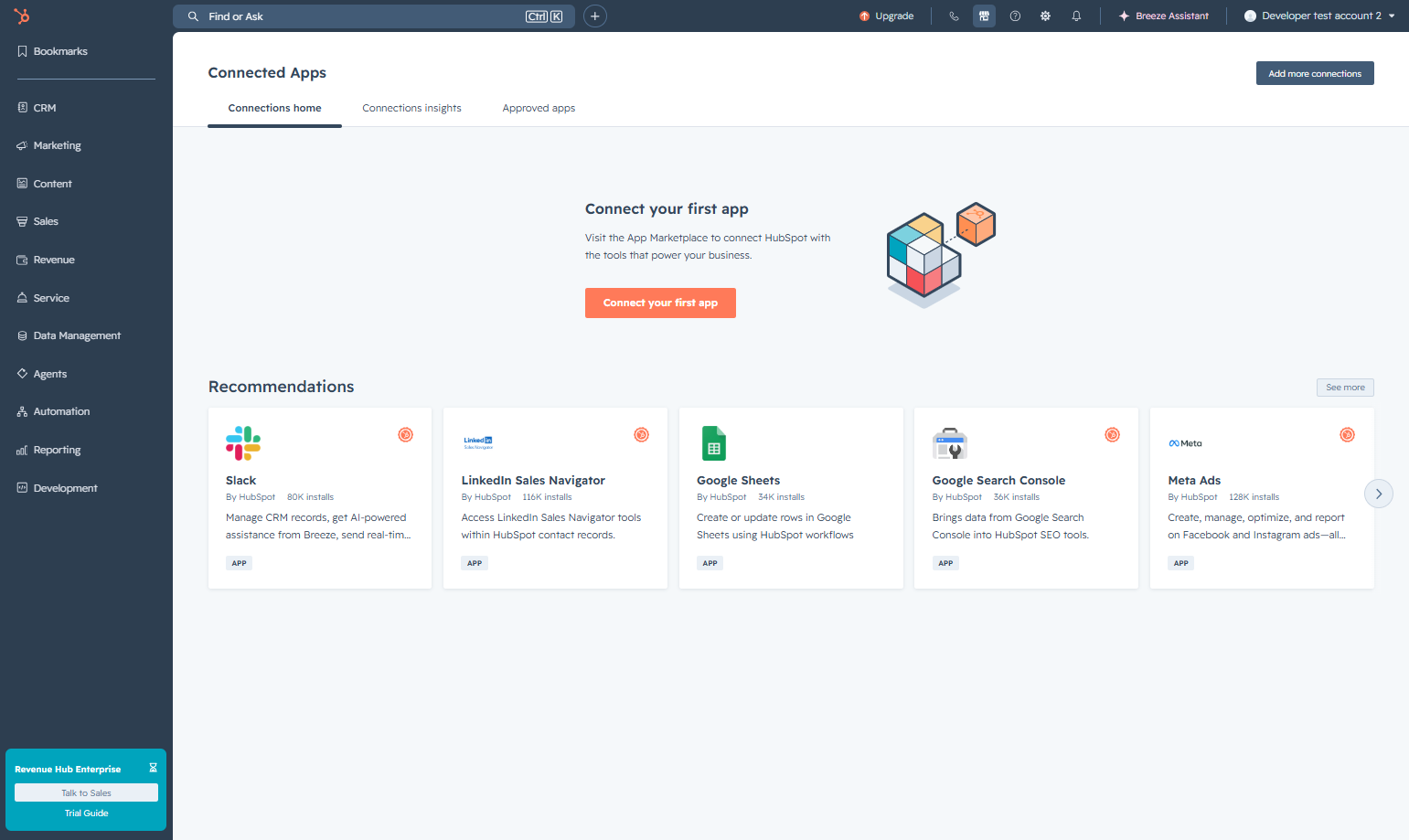
Task: Open the Help question mark icon
Action: tap(1015, 16)
